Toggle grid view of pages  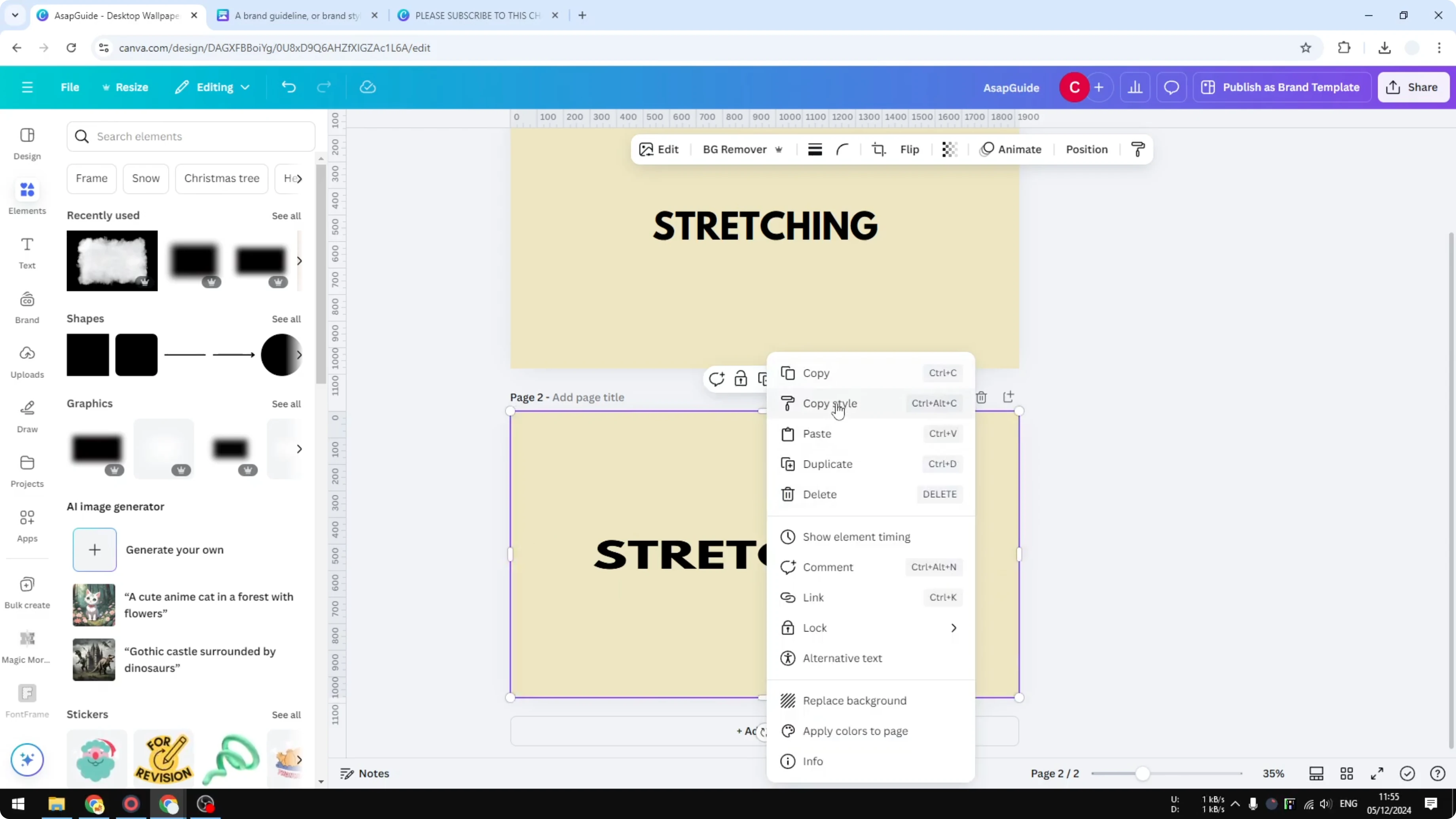[x=1347, y=773]
